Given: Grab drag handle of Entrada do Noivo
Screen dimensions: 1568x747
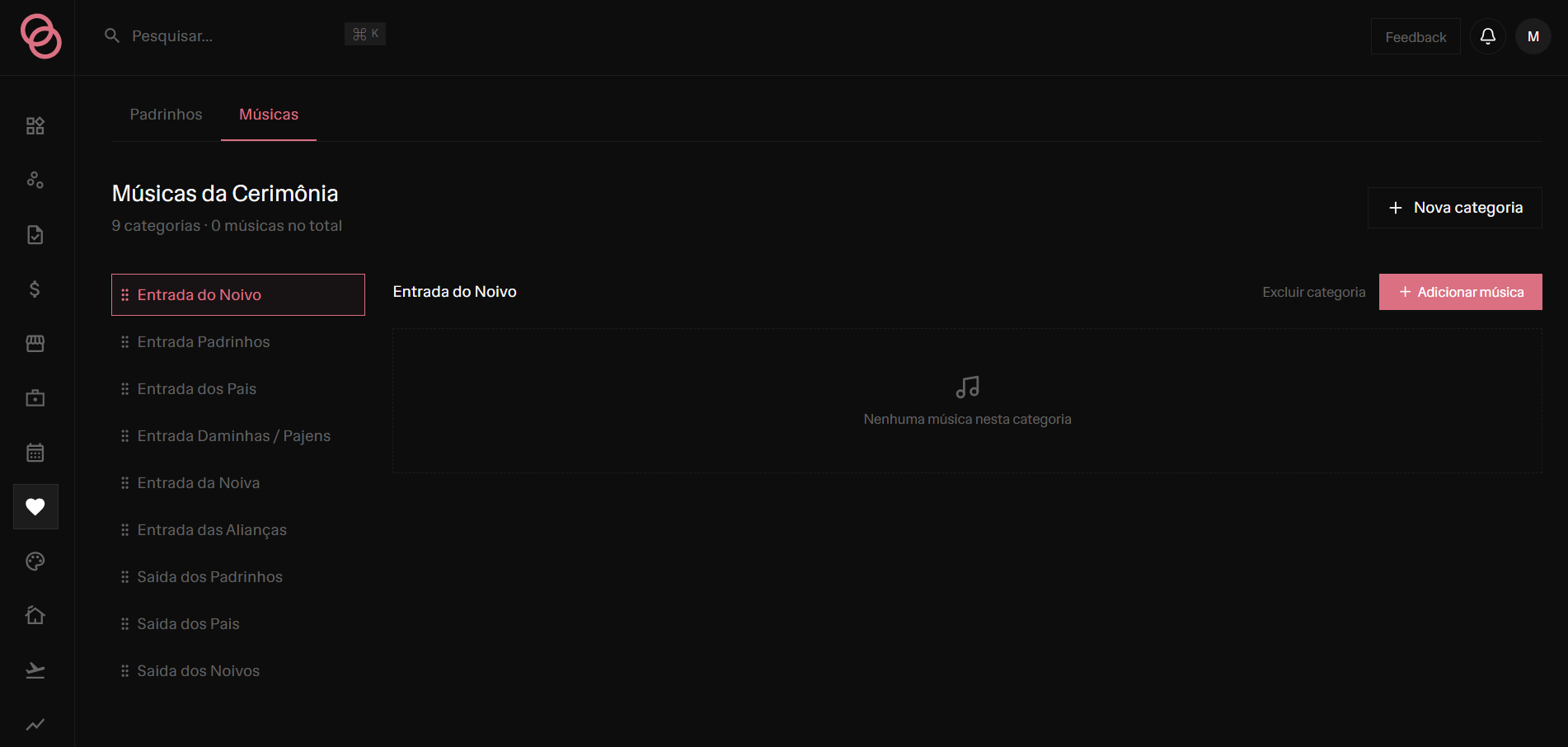Looking at the screenshot, I should (x=125, y=294).
